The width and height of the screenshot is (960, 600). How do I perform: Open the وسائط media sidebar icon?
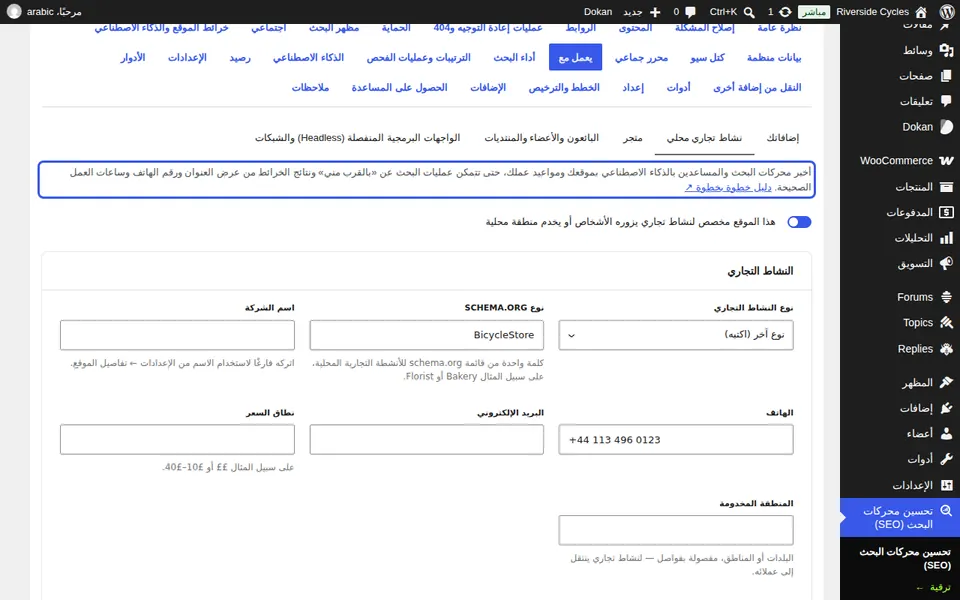pyautogui.click(x=946, y=50)
